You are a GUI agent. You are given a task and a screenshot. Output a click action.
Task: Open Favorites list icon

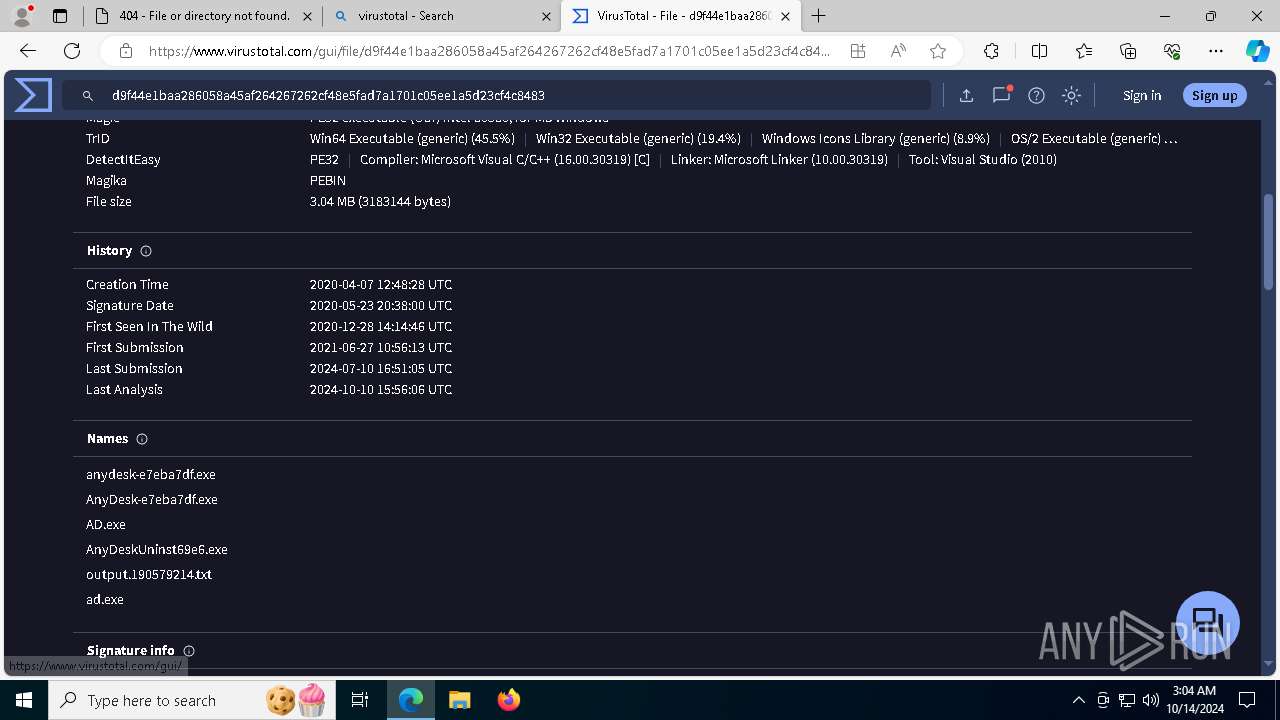point(1084,51)
